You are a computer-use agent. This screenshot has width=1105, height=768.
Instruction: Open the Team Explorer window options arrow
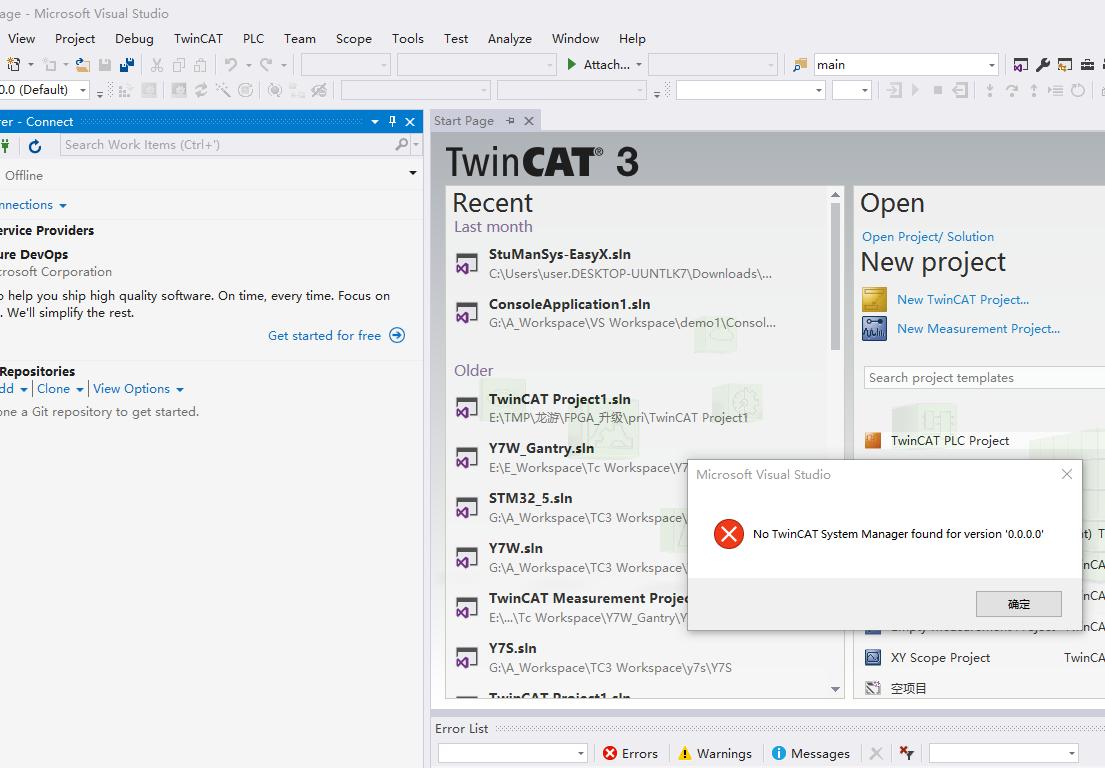pos(375,121)
